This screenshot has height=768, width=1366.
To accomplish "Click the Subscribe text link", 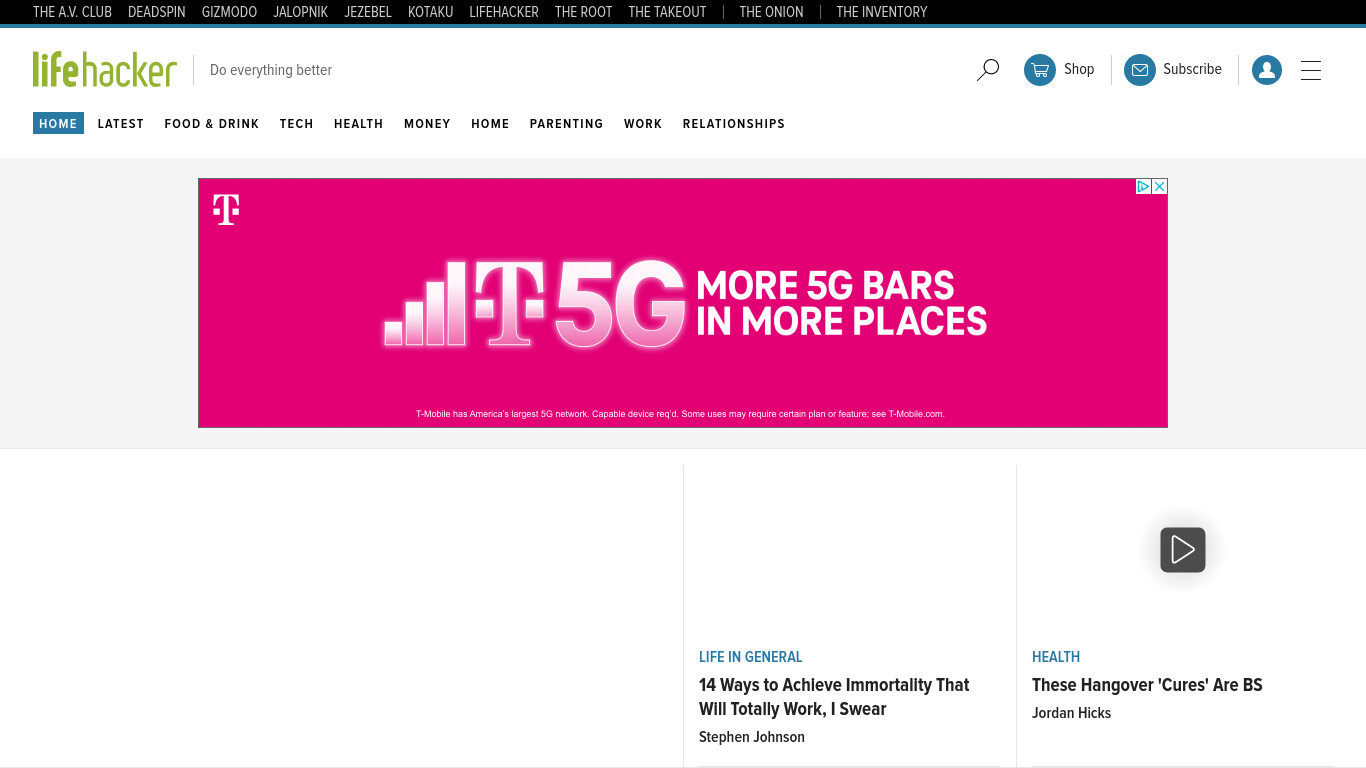I will pyautogui.click(x=1192, y=69).
